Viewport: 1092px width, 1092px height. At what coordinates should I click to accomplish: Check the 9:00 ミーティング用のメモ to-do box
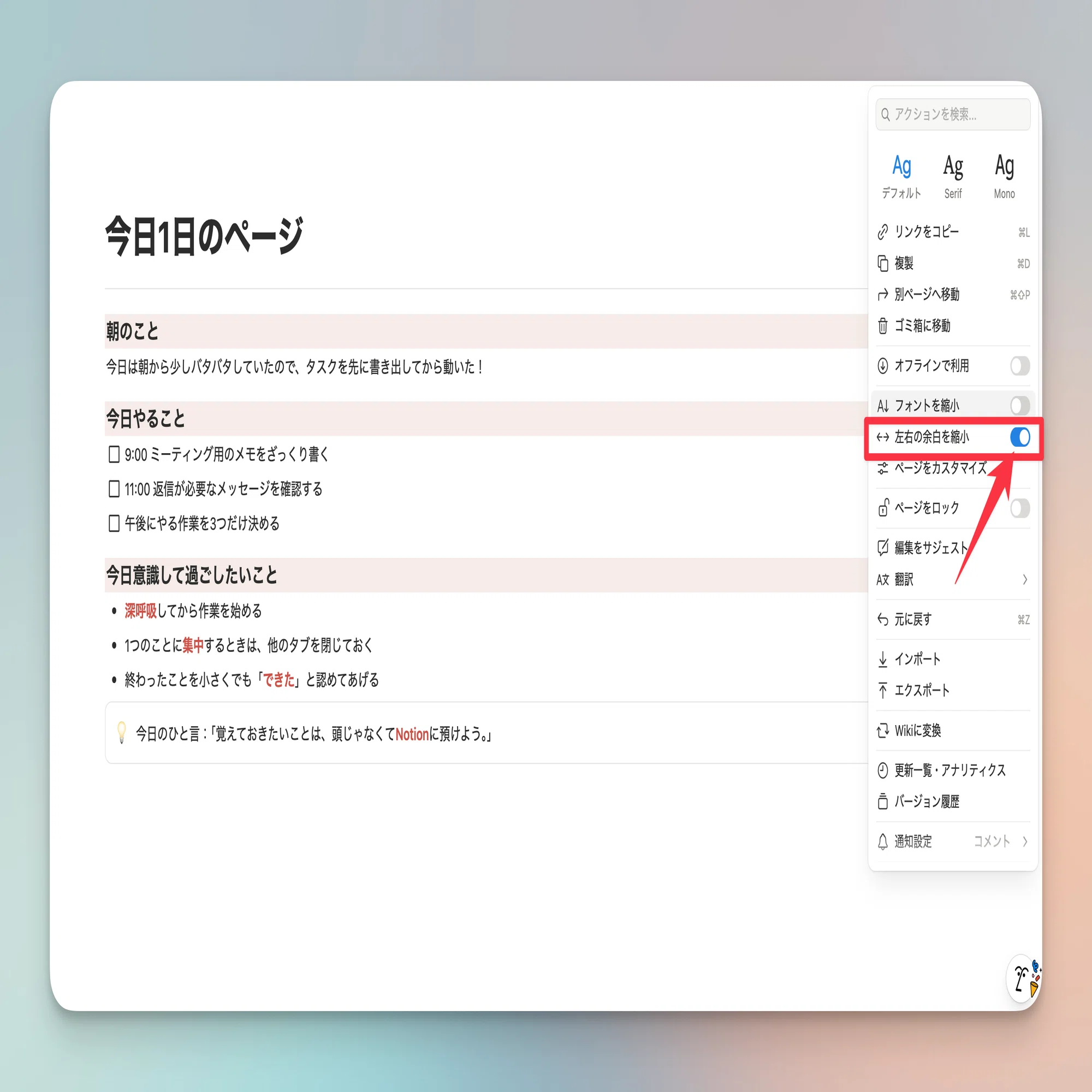click(114, 454)
